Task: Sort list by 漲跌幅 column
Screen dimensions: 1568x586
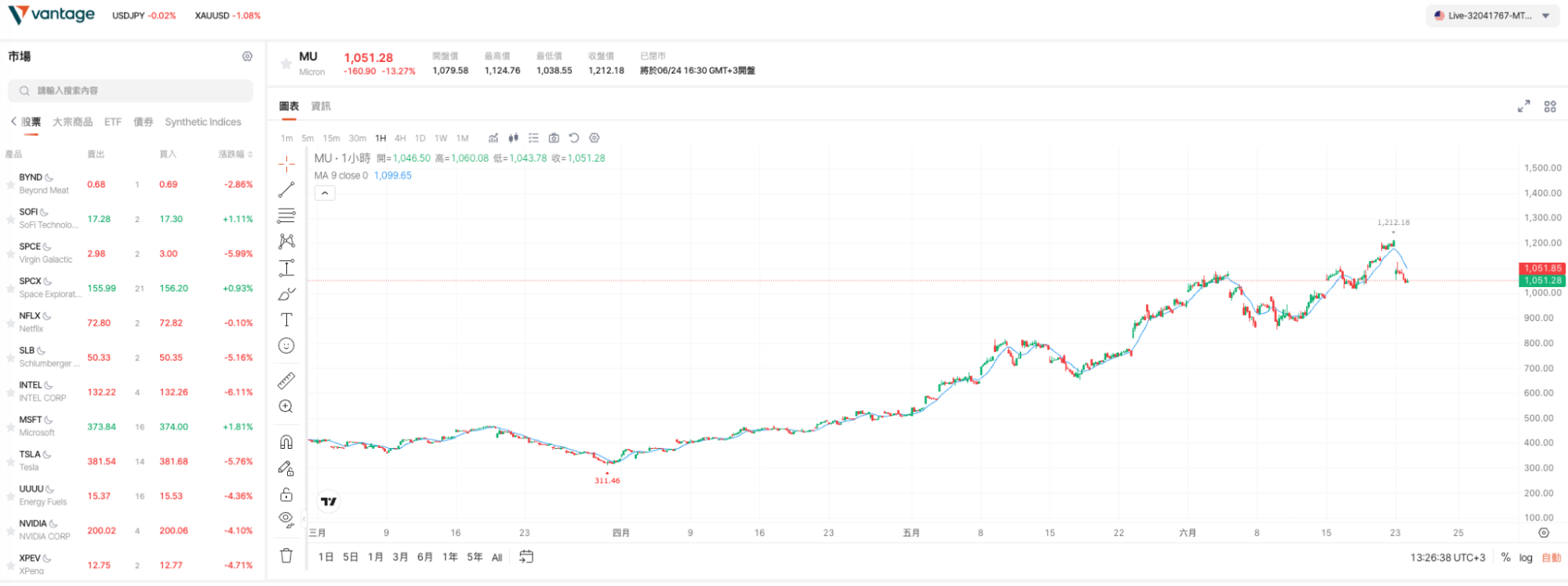Action: point(235,154)
